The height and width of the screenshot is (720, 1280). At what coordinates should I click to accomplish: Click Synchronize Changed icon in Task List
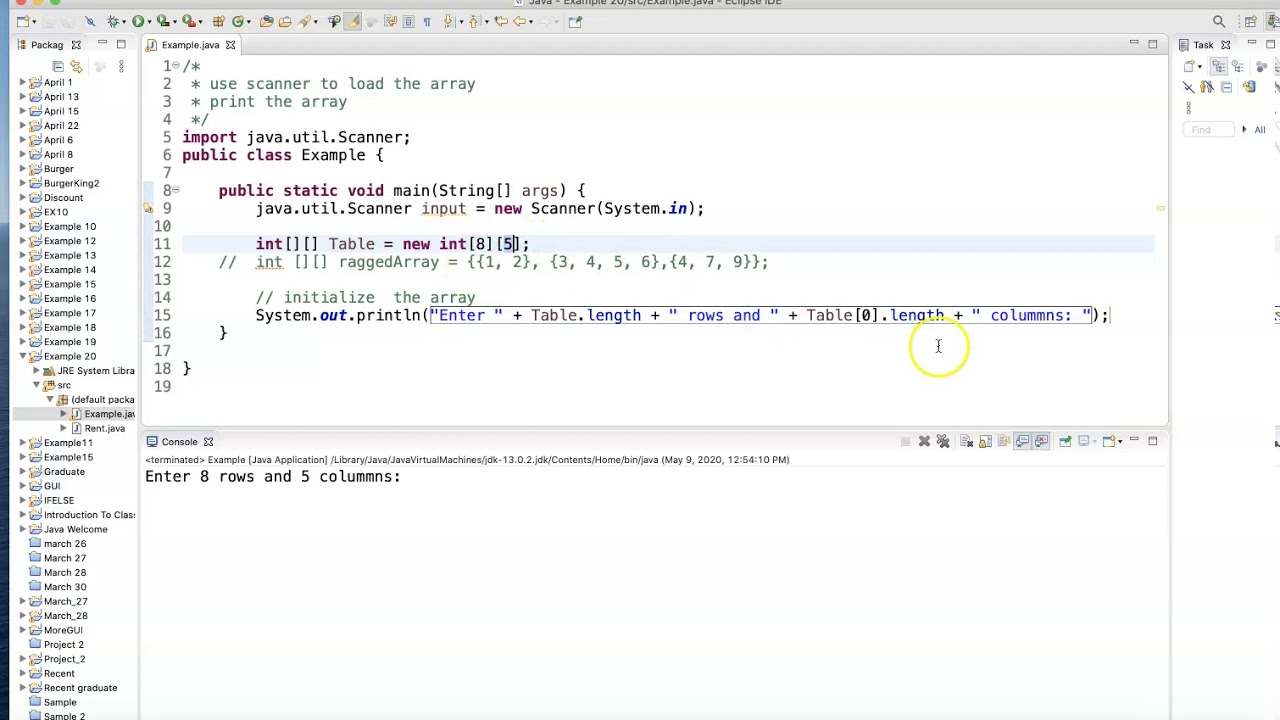pyautogui.click(x=1249, y=87)
